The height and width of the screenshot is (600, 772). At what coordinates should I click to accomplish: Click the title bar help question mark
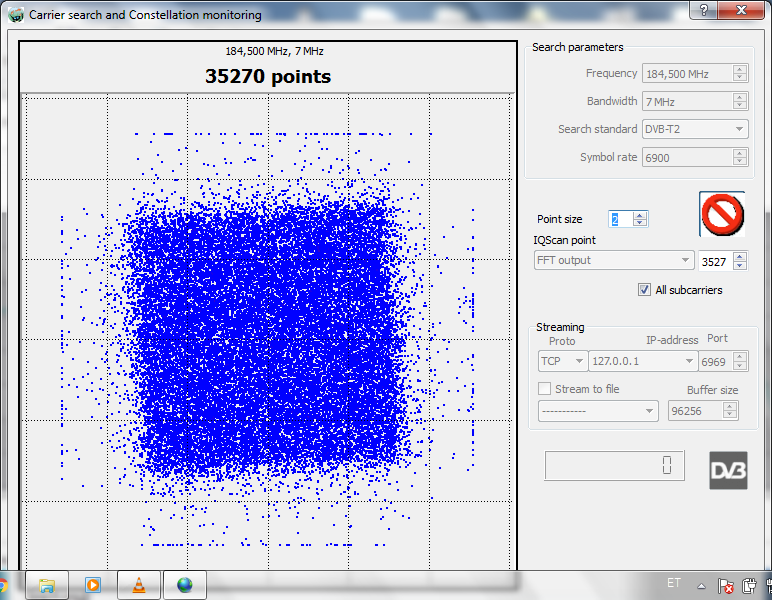[x=705, y=10]
